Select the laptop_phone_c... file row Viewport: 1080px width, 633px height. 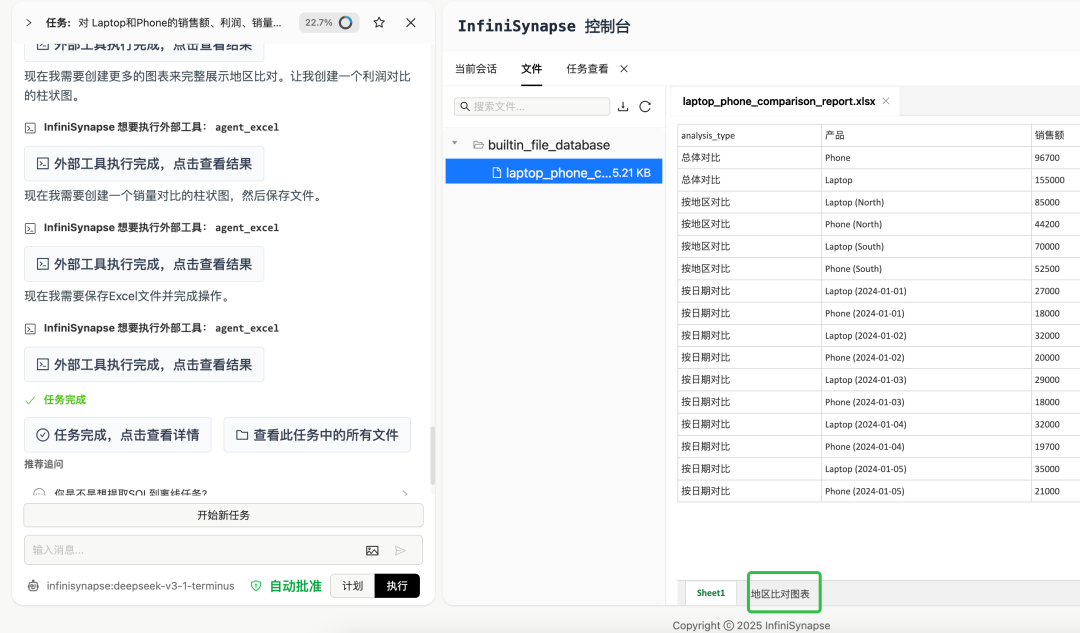tap(554, 172)
